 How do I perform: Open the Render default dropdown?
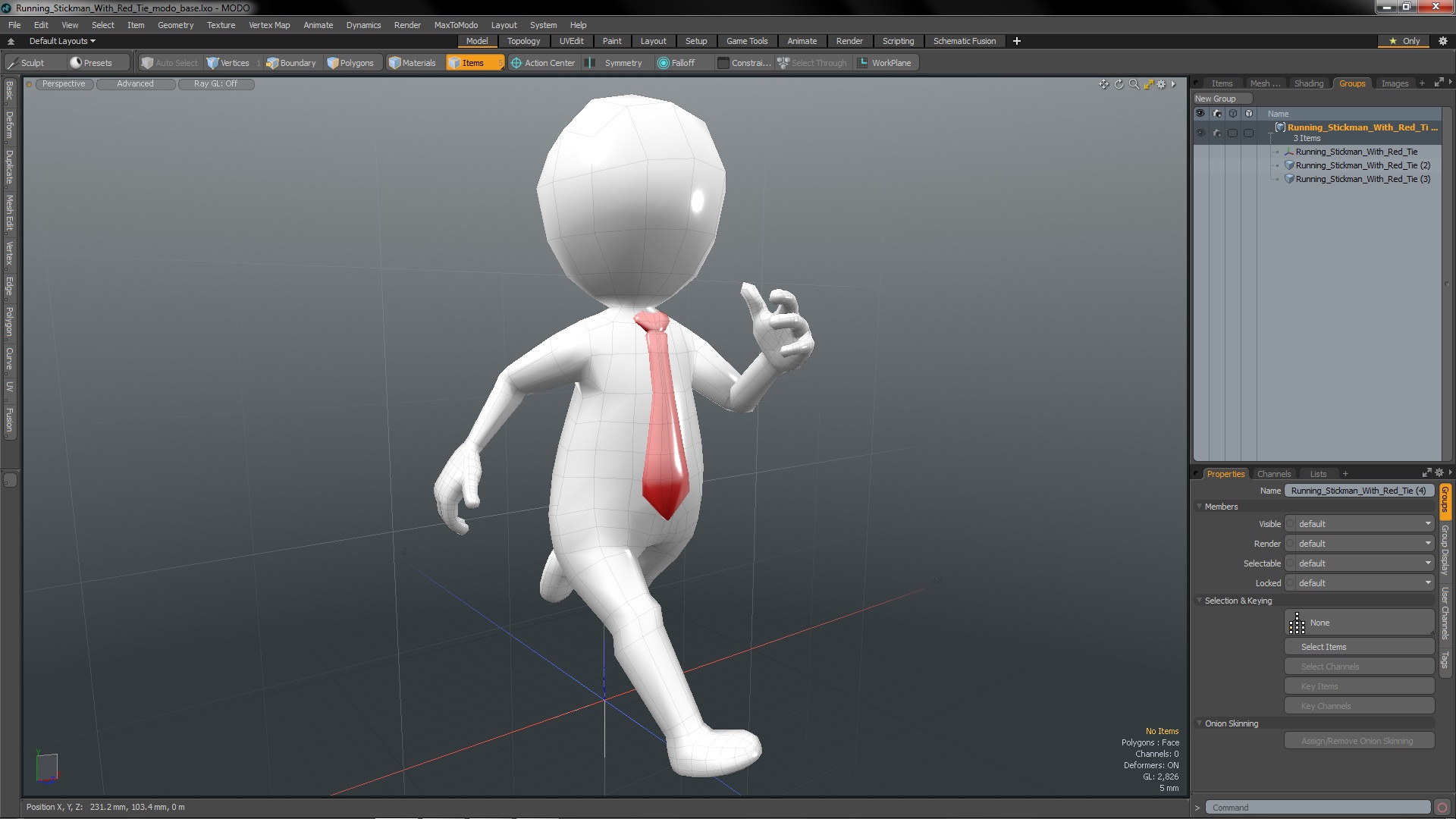click(1364, 544)
